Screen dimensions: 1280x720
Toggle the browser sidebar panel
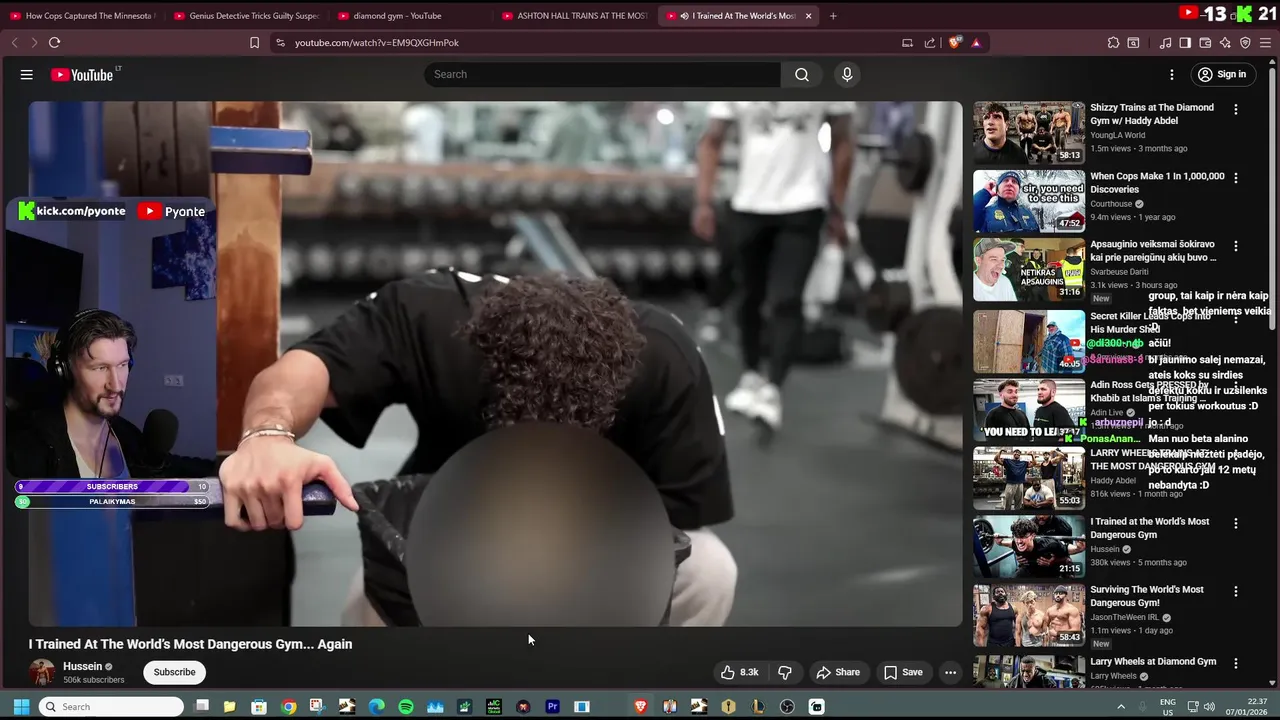click(x=1185, y=43)
